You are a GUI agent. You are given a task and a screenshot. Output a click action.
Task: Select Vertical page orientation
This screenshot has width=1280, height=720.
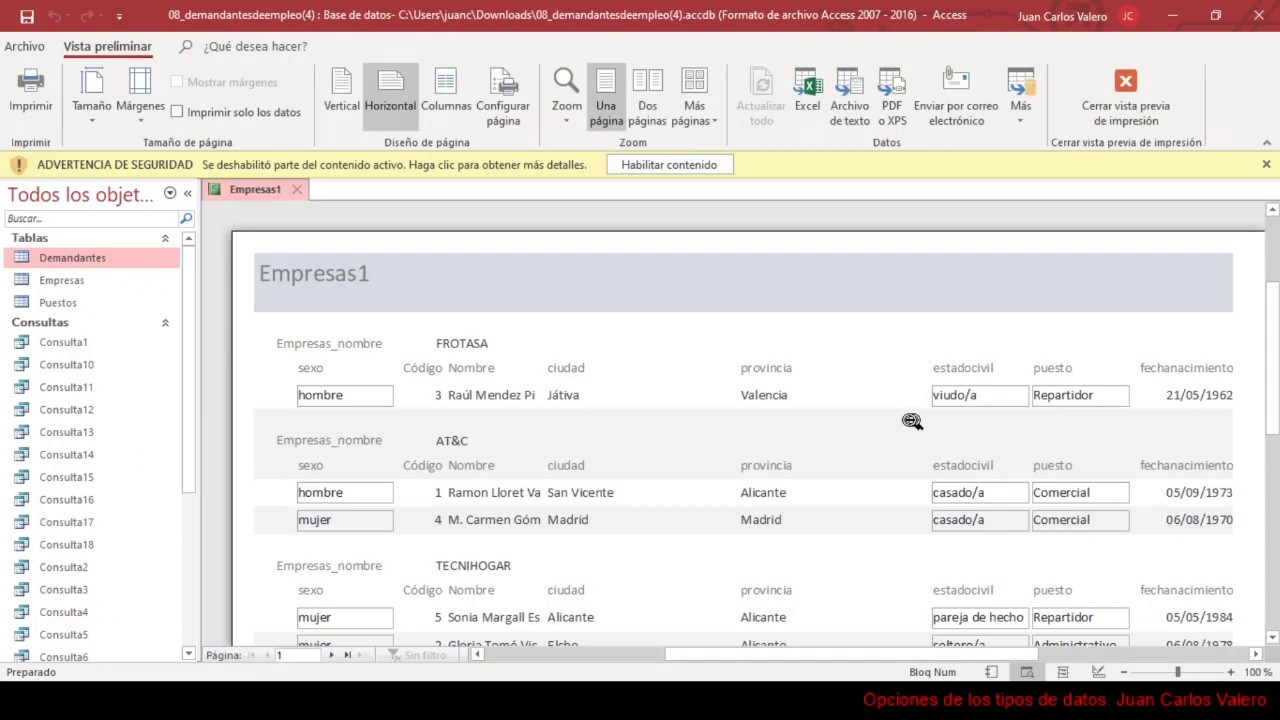[341, 90]
